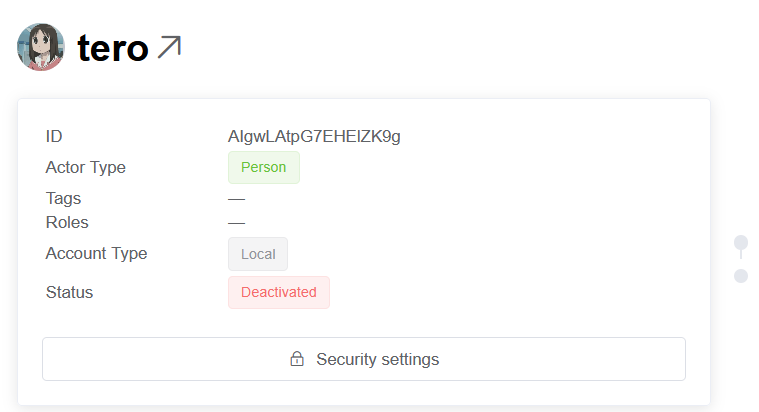Click the empty dash value for Roles
Image resolution: width=759 pixels, height=412 pixels.
click(x=237, y=222)
